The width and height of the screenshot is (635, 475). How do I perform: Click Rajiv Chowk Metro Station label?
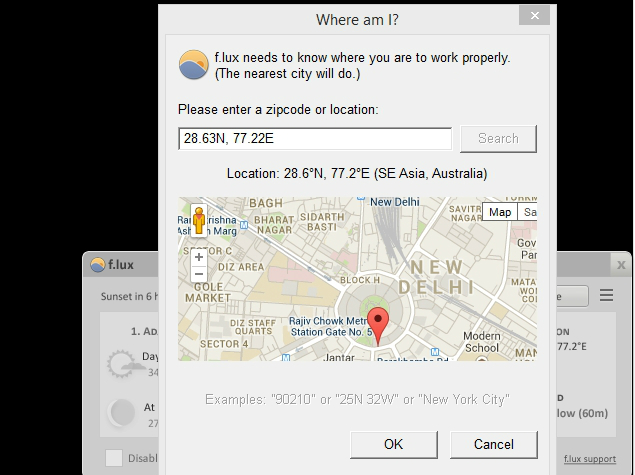330,326
